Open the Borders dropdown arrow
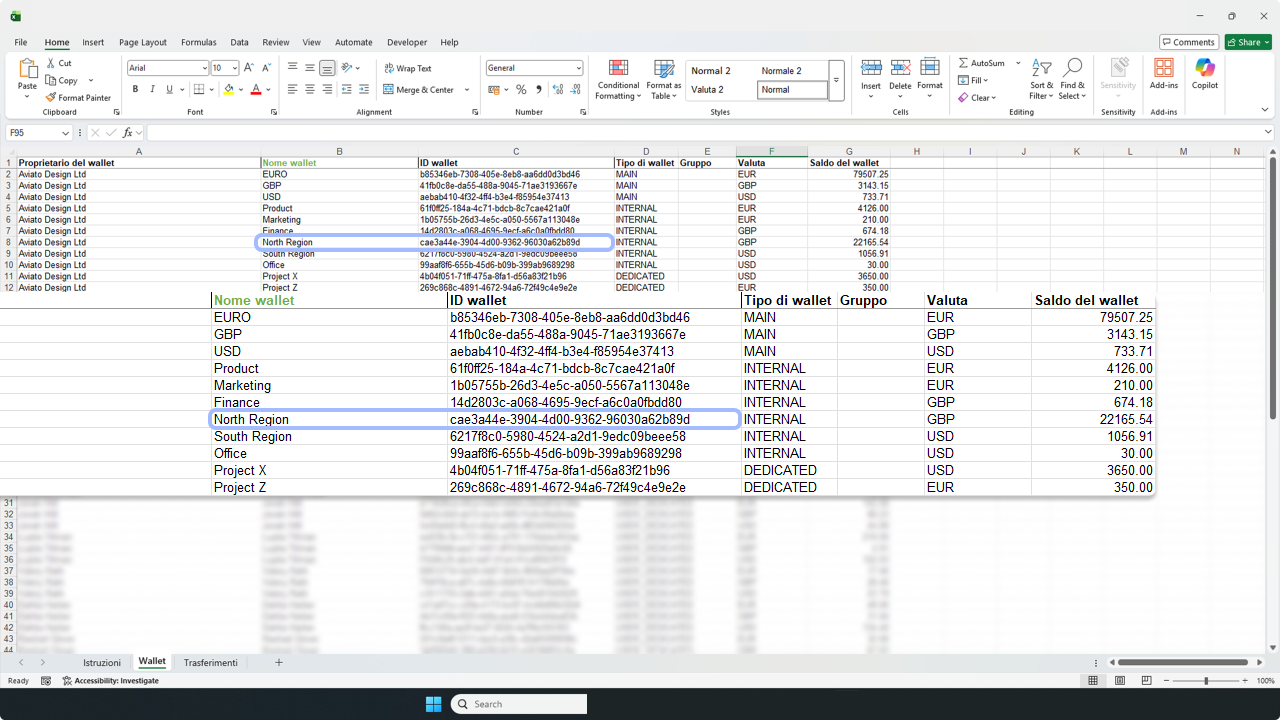This screenshot has height=720, width=1280. 212,90
